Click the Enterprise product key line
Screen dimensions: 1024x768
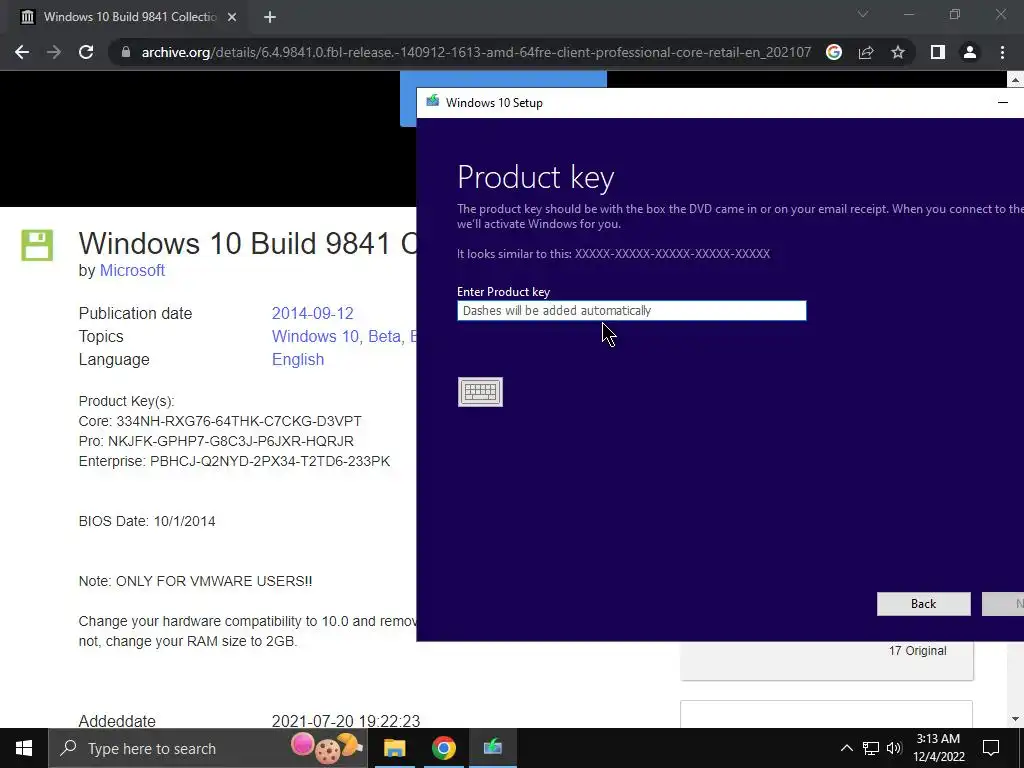[x=234, y=461]
